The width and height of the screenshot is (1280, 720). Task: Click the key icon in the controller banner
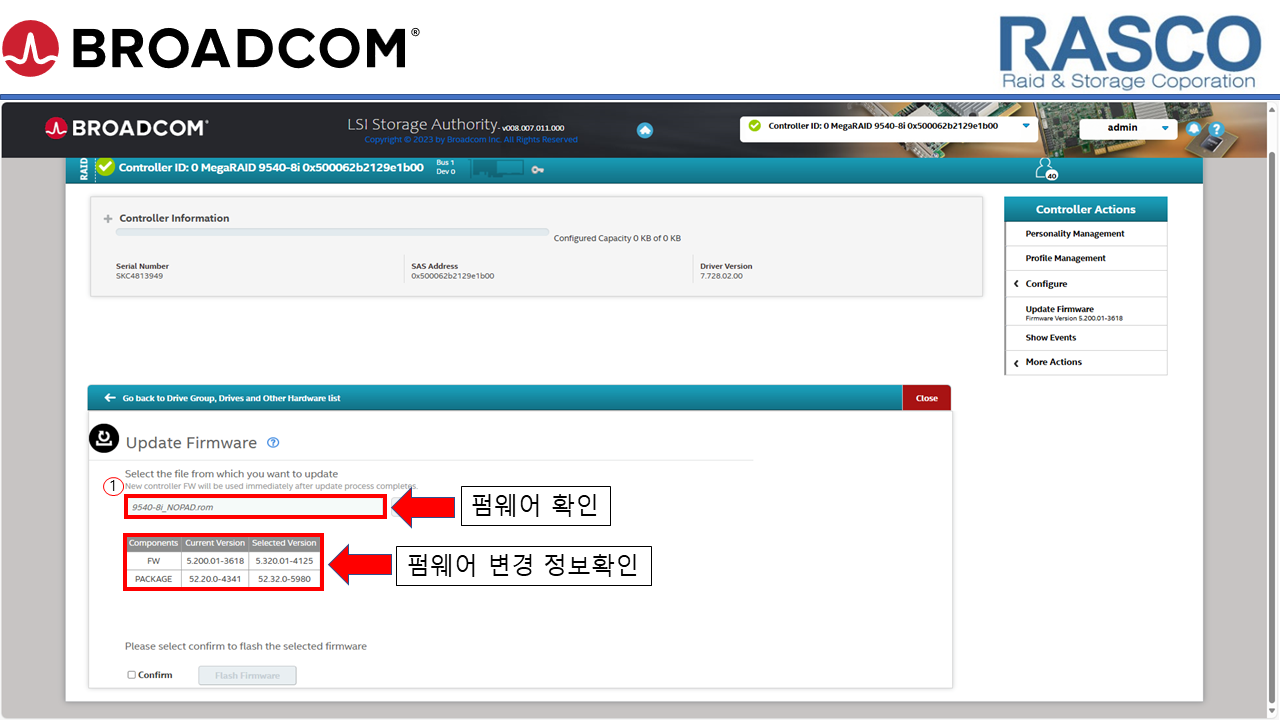(x=537, y=170)
